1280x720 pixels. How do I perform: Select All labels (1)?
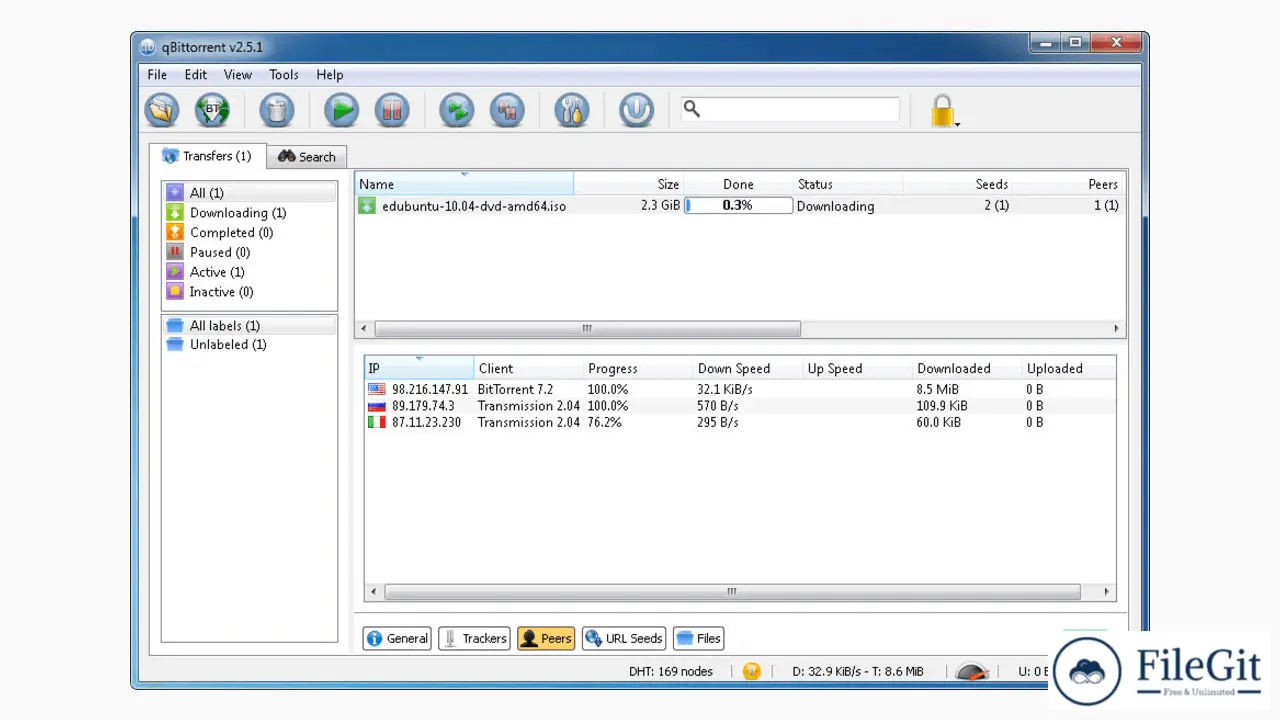(x=249, y=326)
